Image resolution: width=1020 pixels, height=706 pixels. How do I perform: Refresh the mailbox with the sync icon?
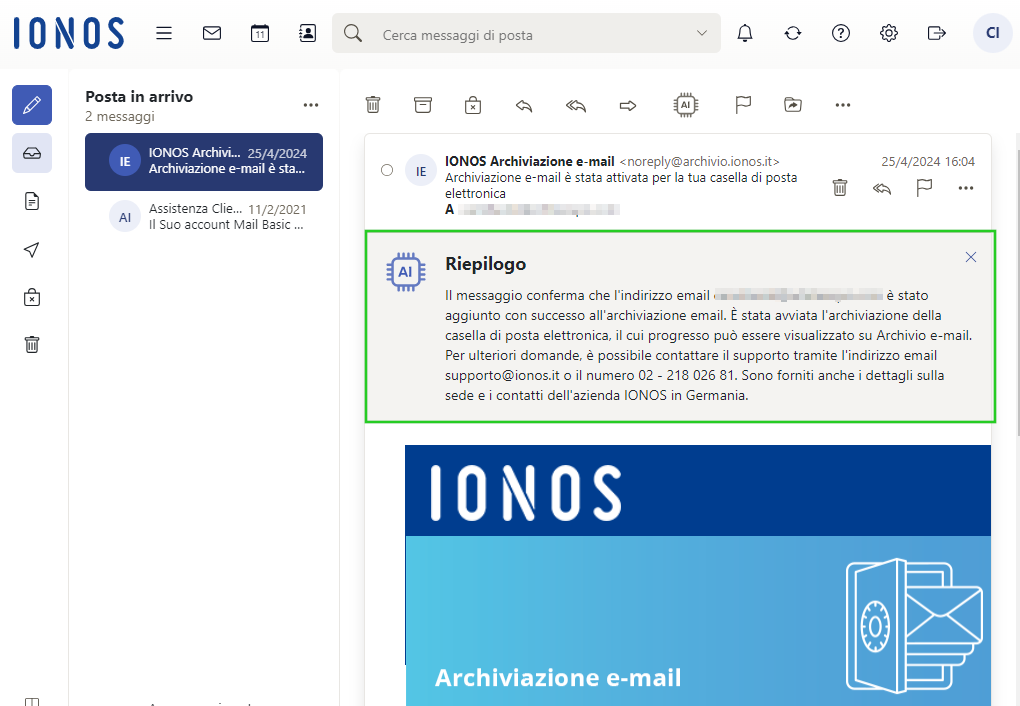click(x=793, y=33)
